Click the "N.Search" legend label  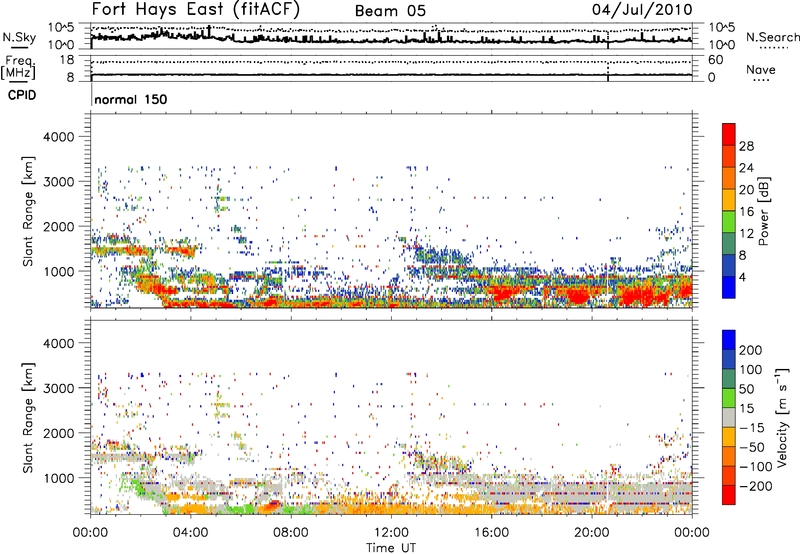(x=772, y=37)
